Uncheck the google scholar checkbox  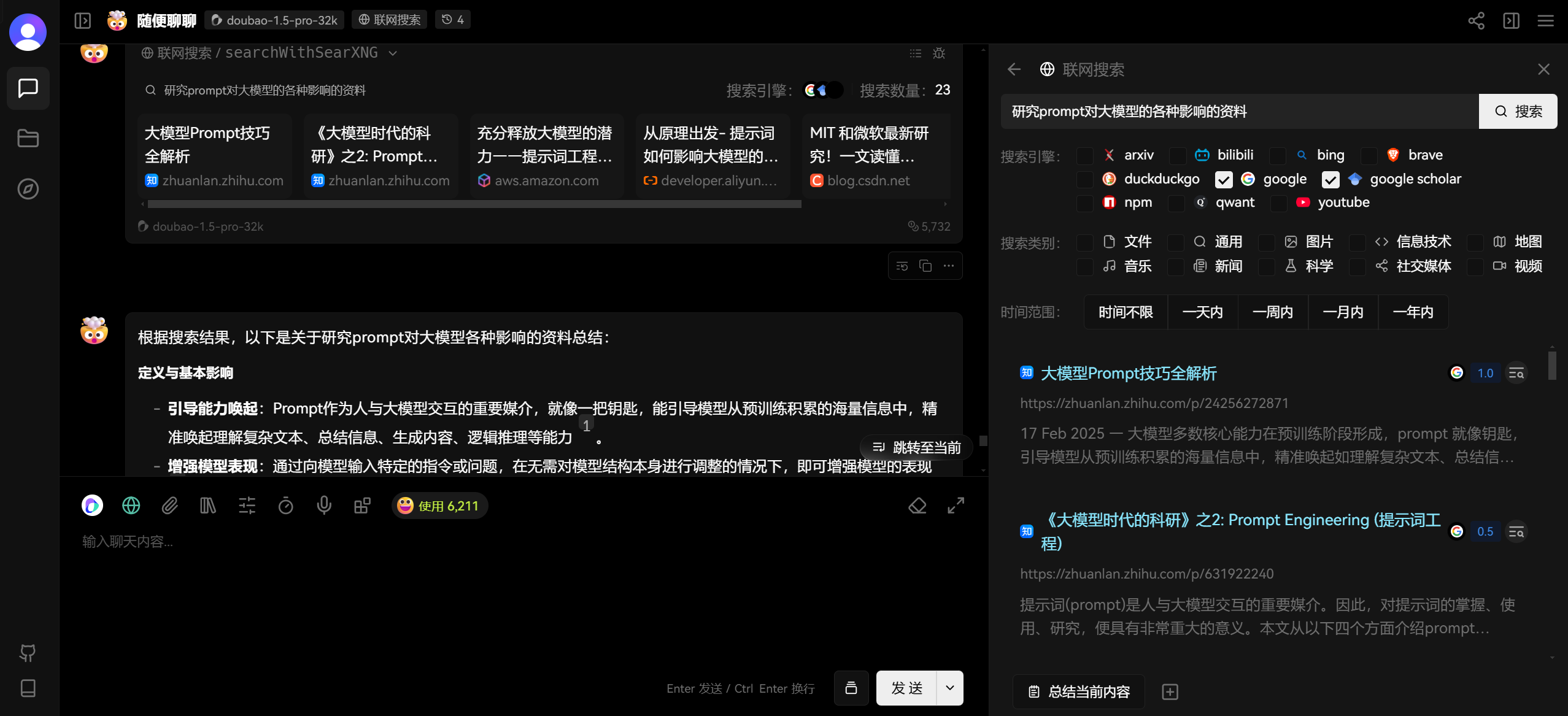pyautogui.click(x=1330, y=180)
